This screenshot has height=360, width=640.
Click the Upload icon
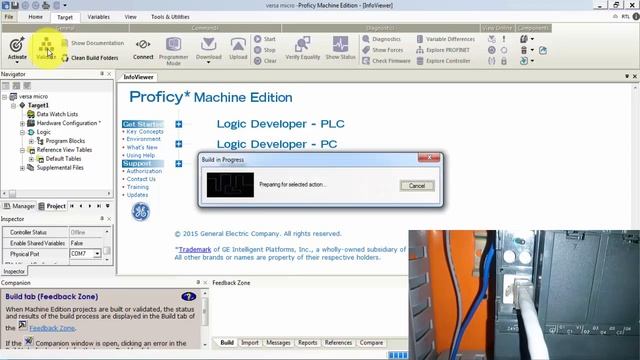coord(238,44)
